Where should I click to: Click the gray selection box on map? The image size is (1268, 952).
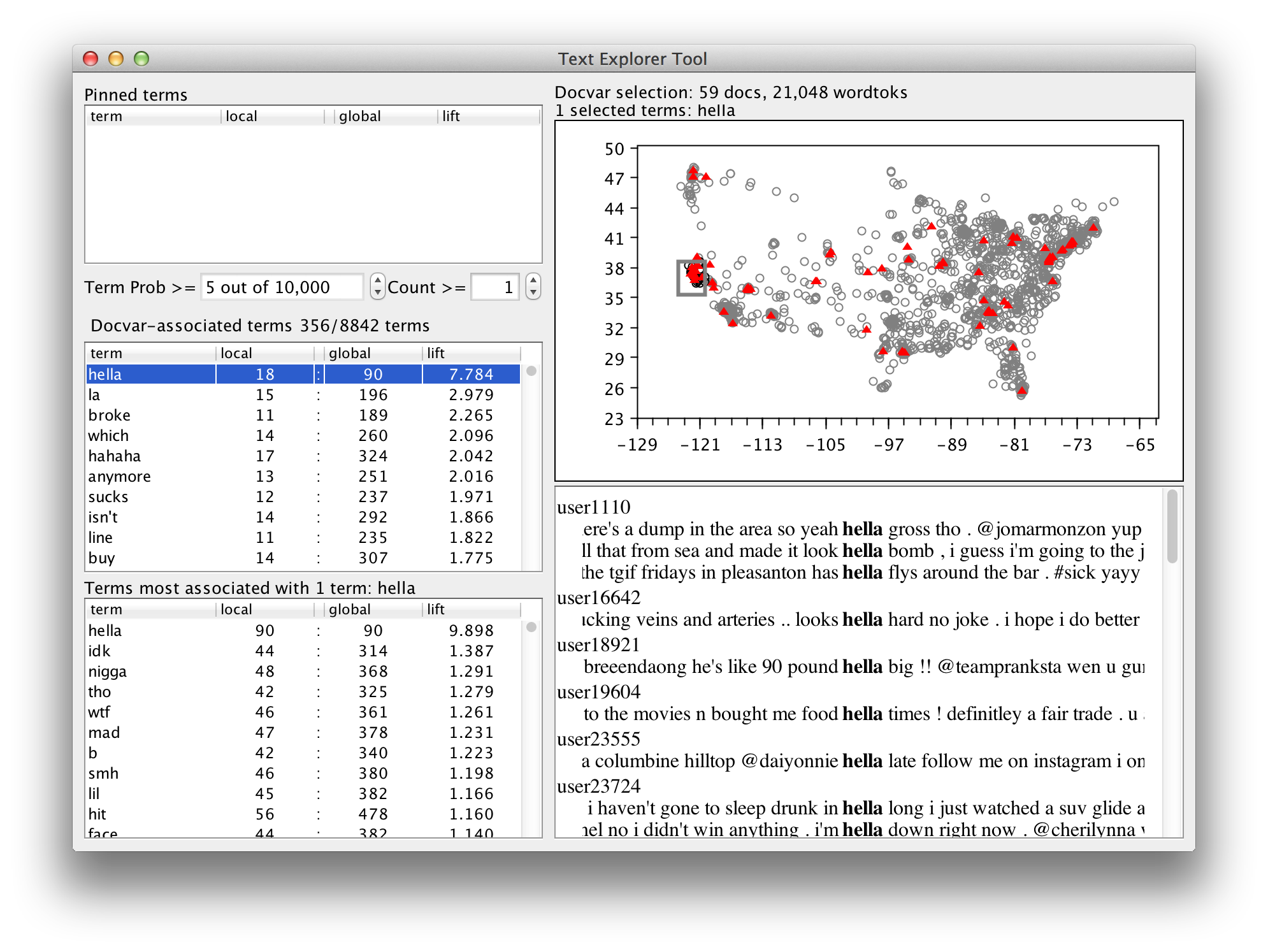click(x=691, y=278)
